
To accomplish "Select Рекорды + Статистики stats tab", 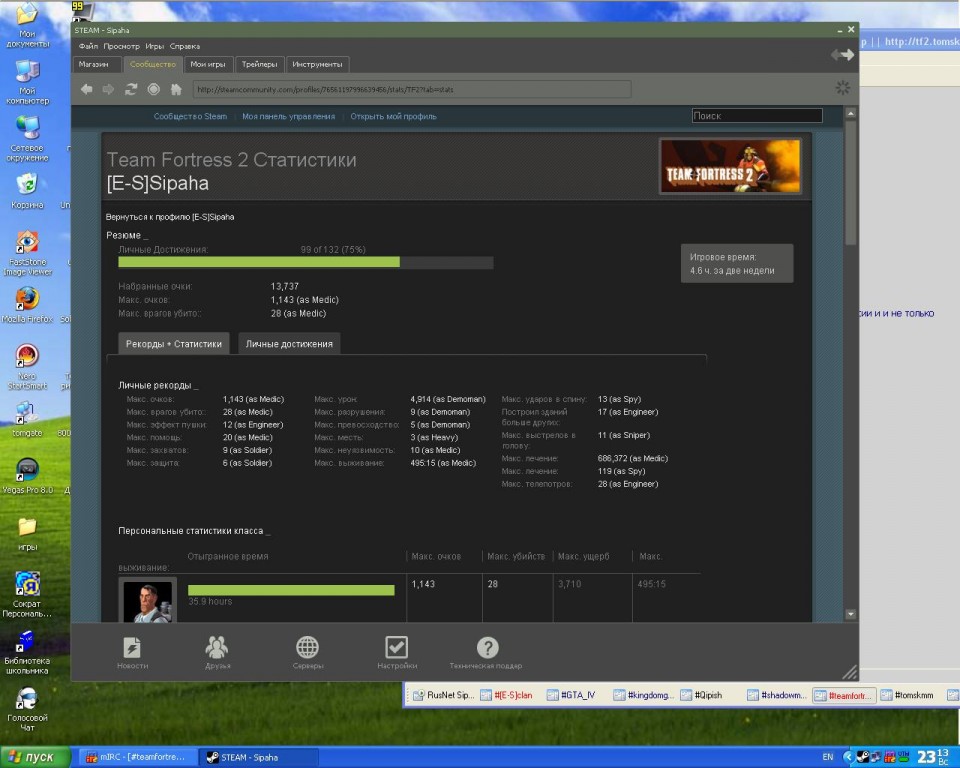I will tap(174, 344).
